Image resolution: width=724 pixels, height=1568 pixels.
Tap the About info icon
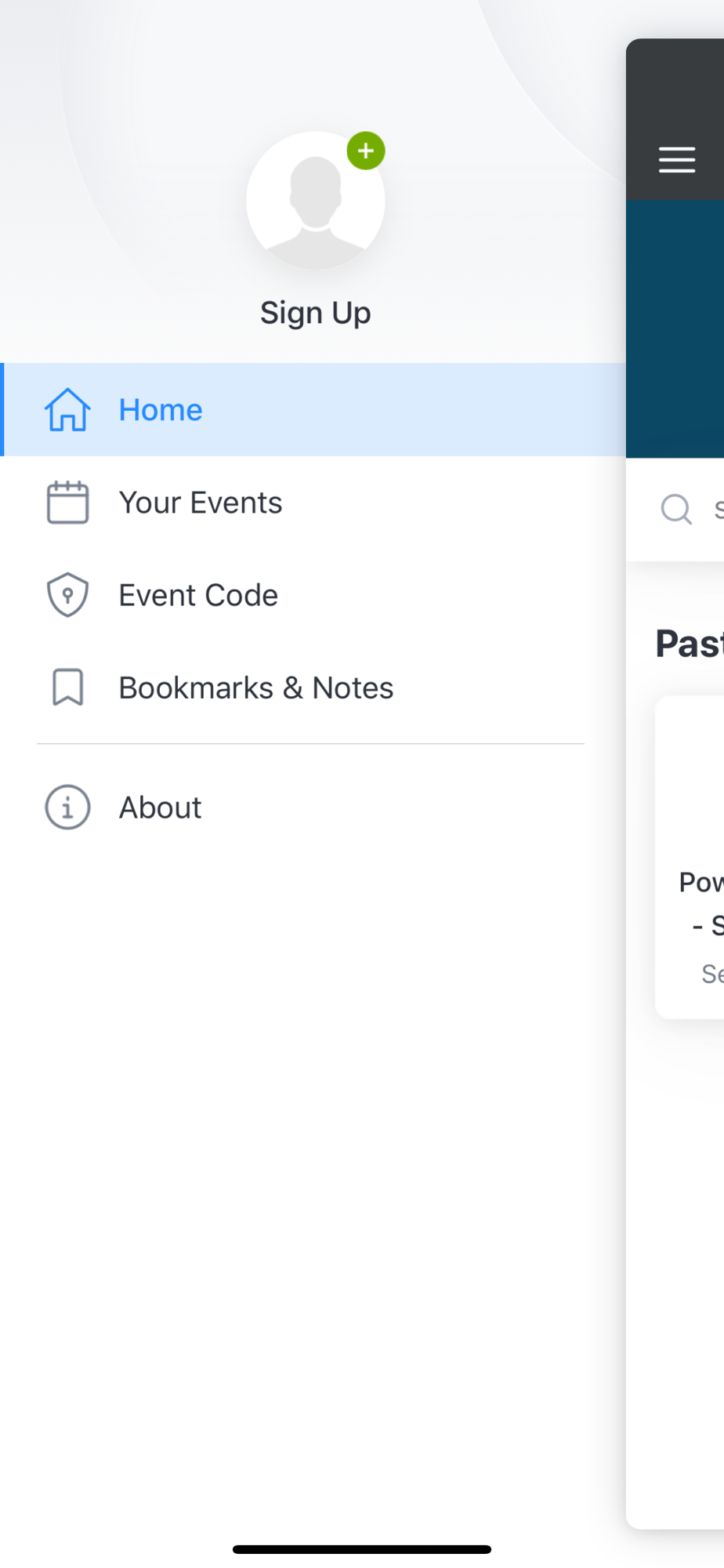pyautogui.click(x=67, y=807)
